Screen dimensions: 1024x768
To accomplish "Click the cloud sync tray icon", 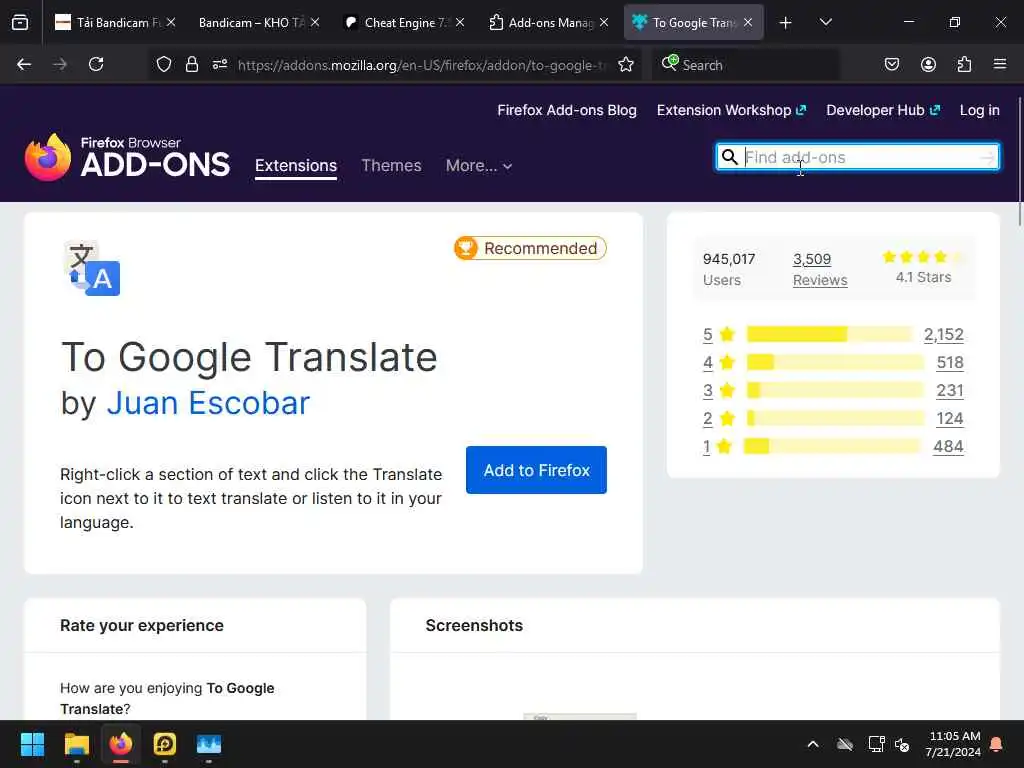I will [x=845, y=744].
